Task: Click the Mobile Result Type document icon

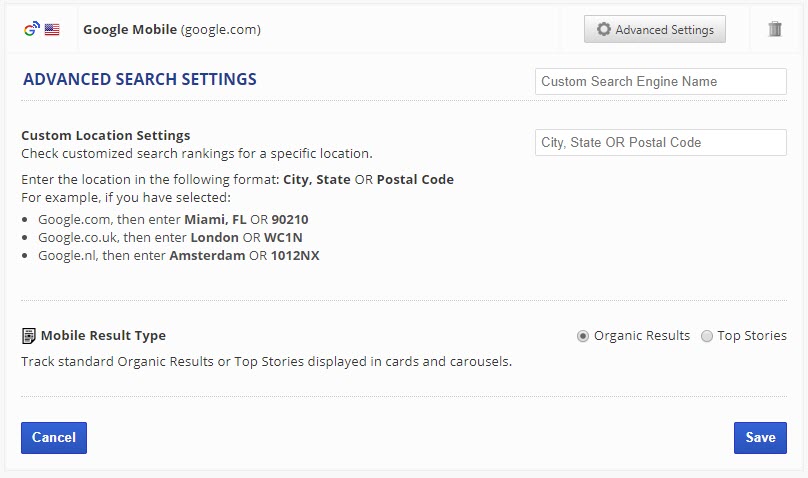Action: (29, 336)
